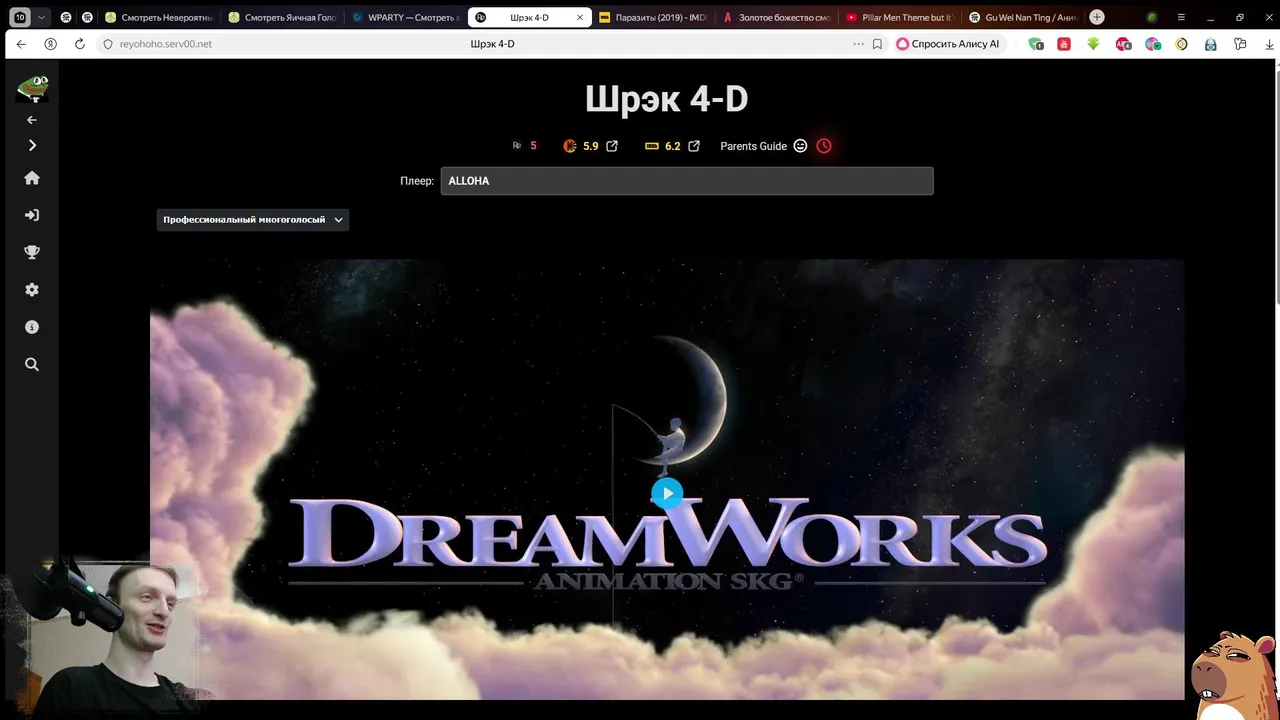Open the browser downloads arrow
This screenshot has height=720, width=1280.
(x=1270, y=44)
